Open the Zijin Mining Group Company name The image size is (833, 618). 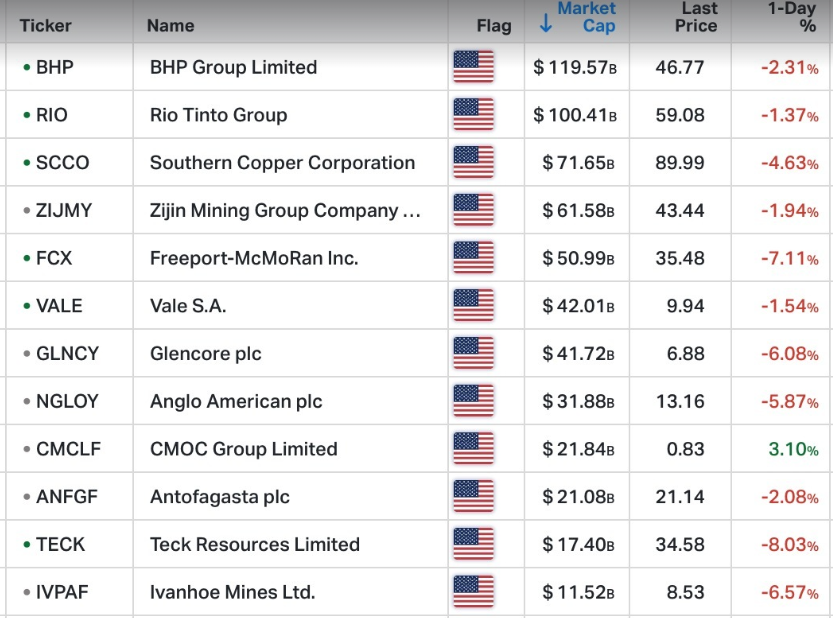tap(285, 210)
